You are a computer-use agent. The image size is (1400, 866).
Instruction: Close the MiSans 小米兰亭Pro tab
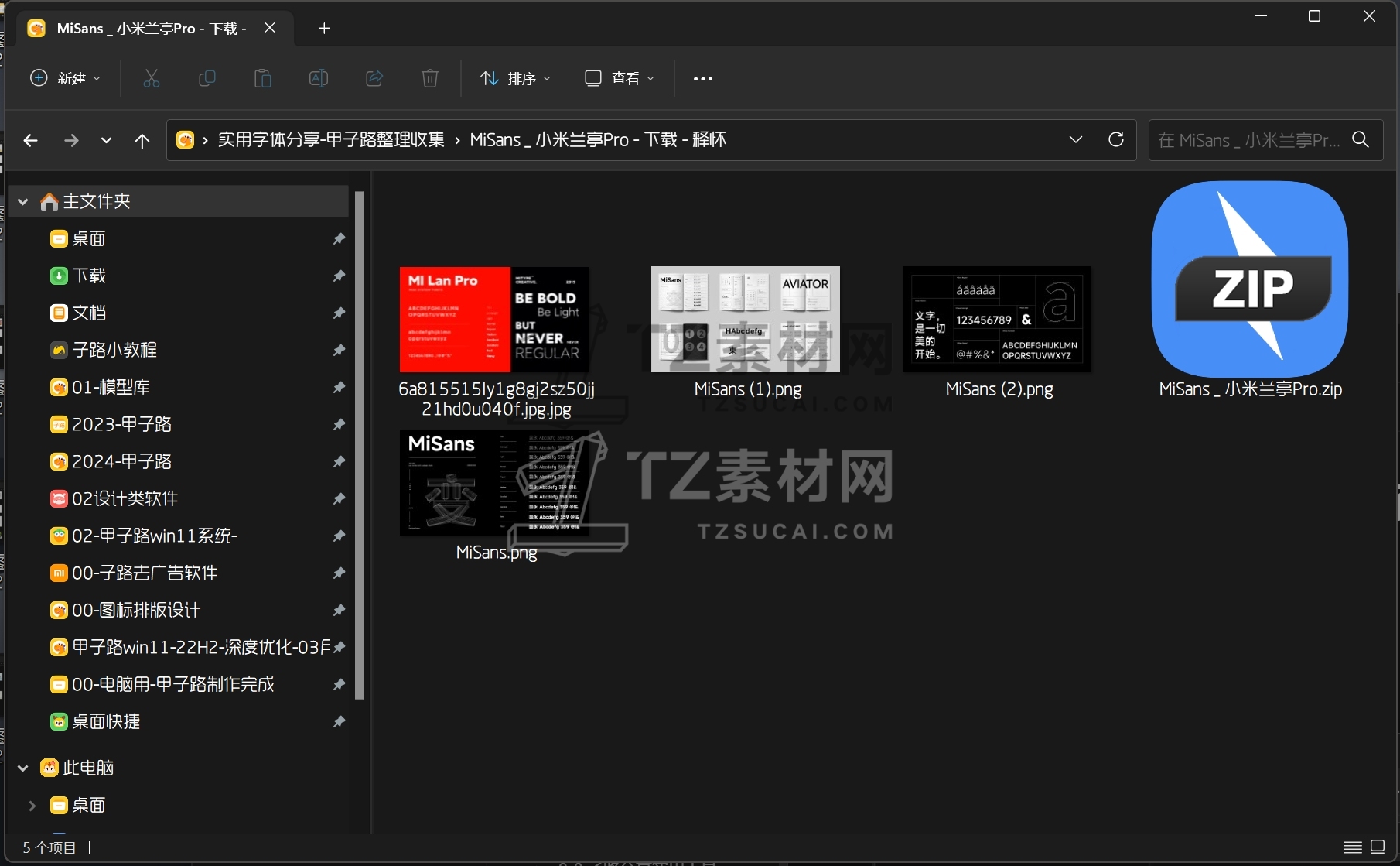pyautogui.click(x=270, y=28)
